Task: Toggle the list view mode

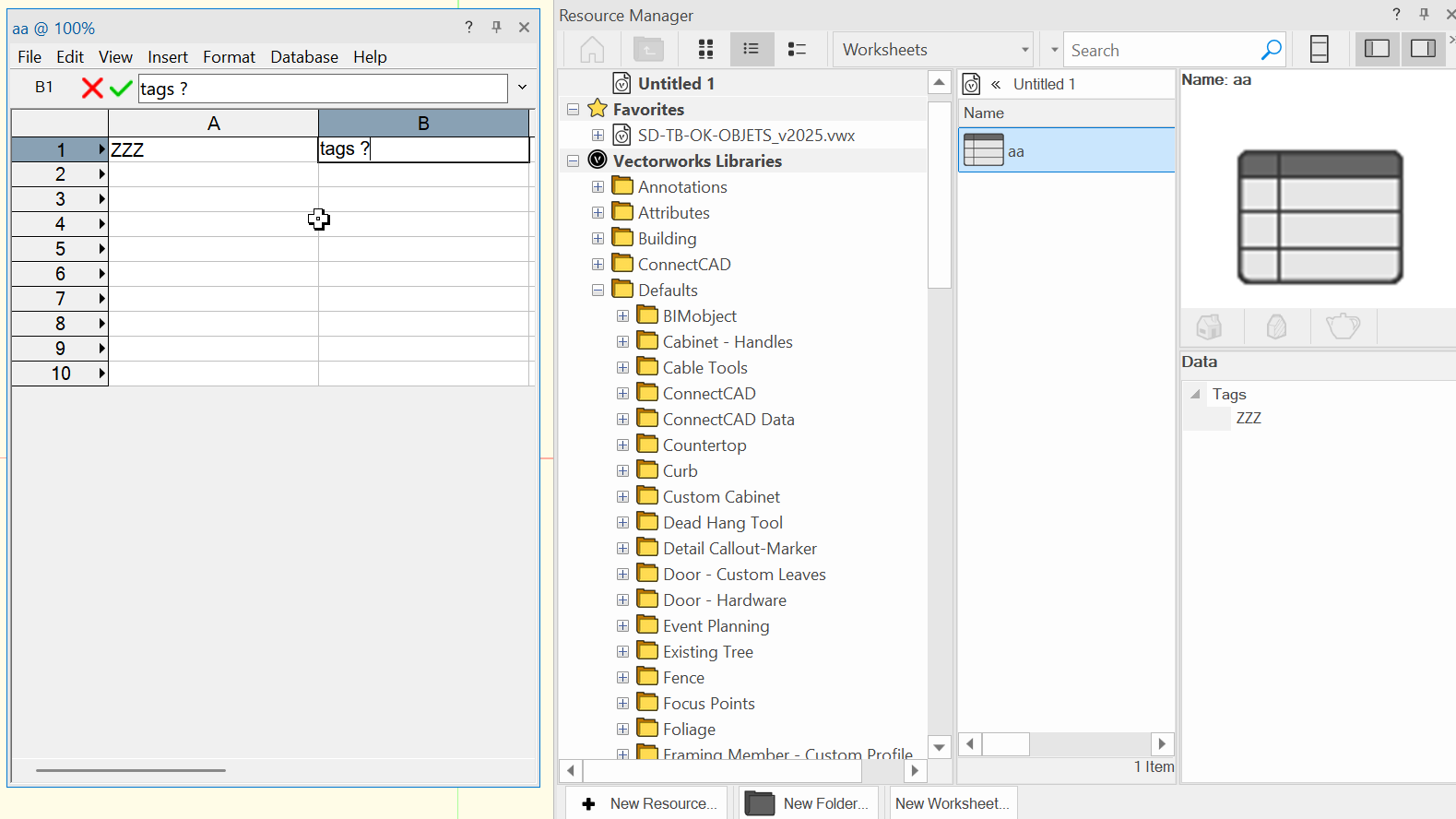Action: pyautogui.click(x=752, y=50)
